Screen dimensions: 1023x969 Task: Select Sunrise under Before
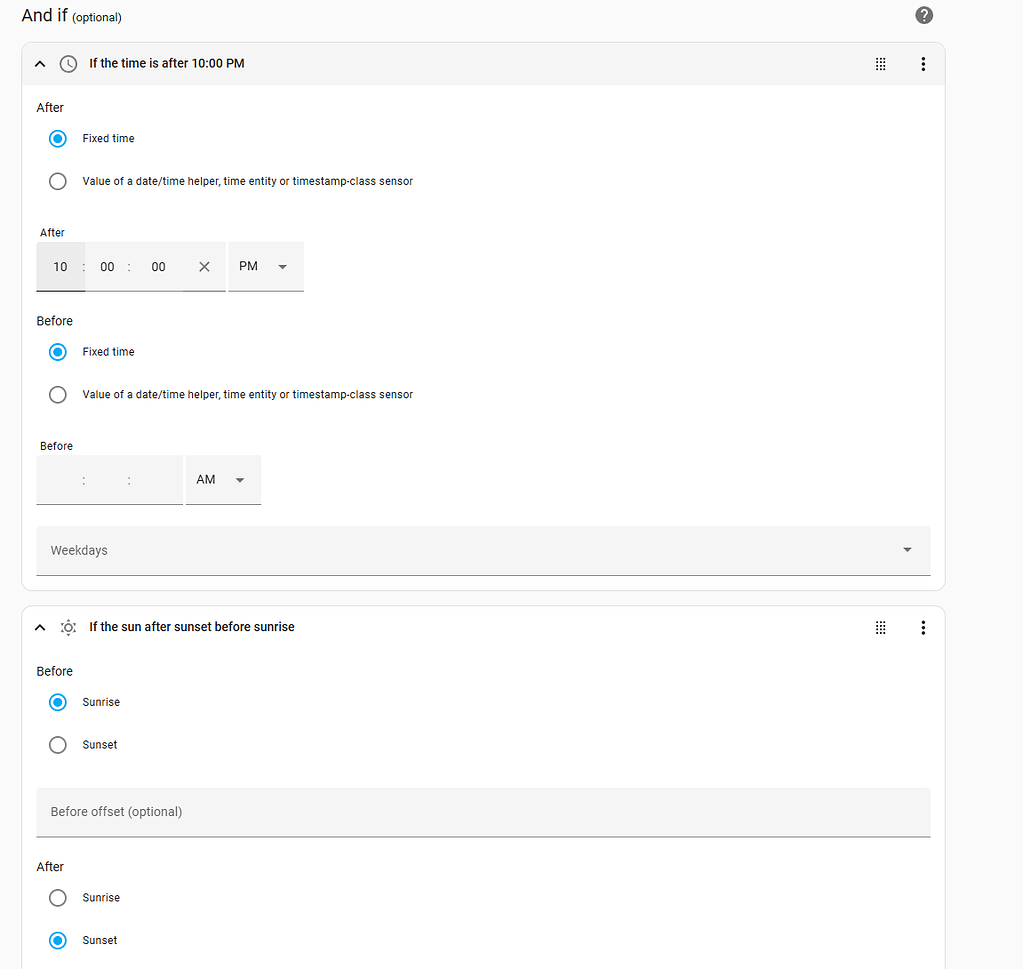click(x=58, y=702)
